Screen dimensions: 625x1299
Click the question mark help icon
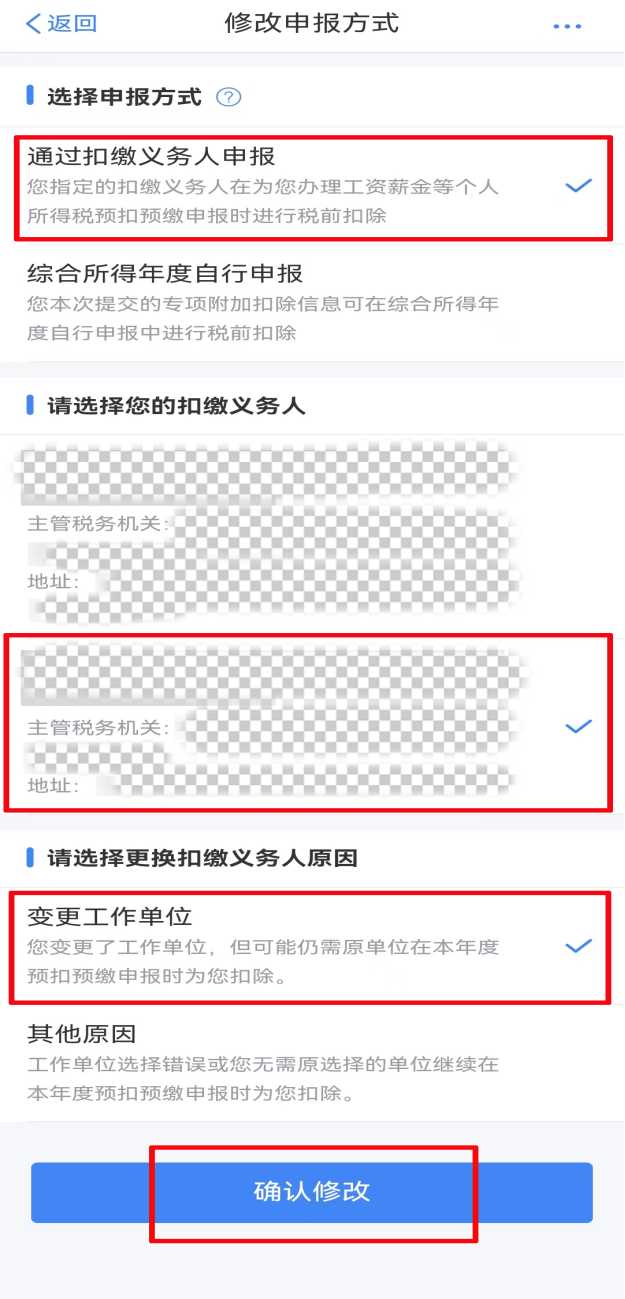229,97
